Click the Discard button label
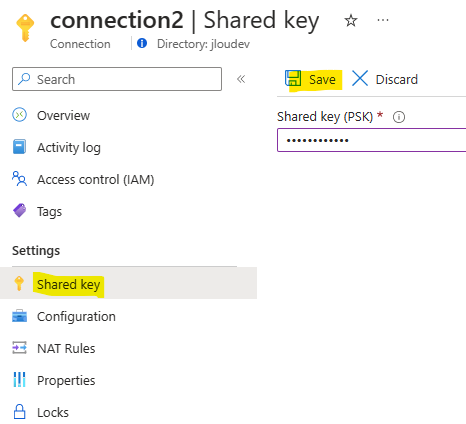Screen dimensions: 466x424 click(x=397, y=80)
